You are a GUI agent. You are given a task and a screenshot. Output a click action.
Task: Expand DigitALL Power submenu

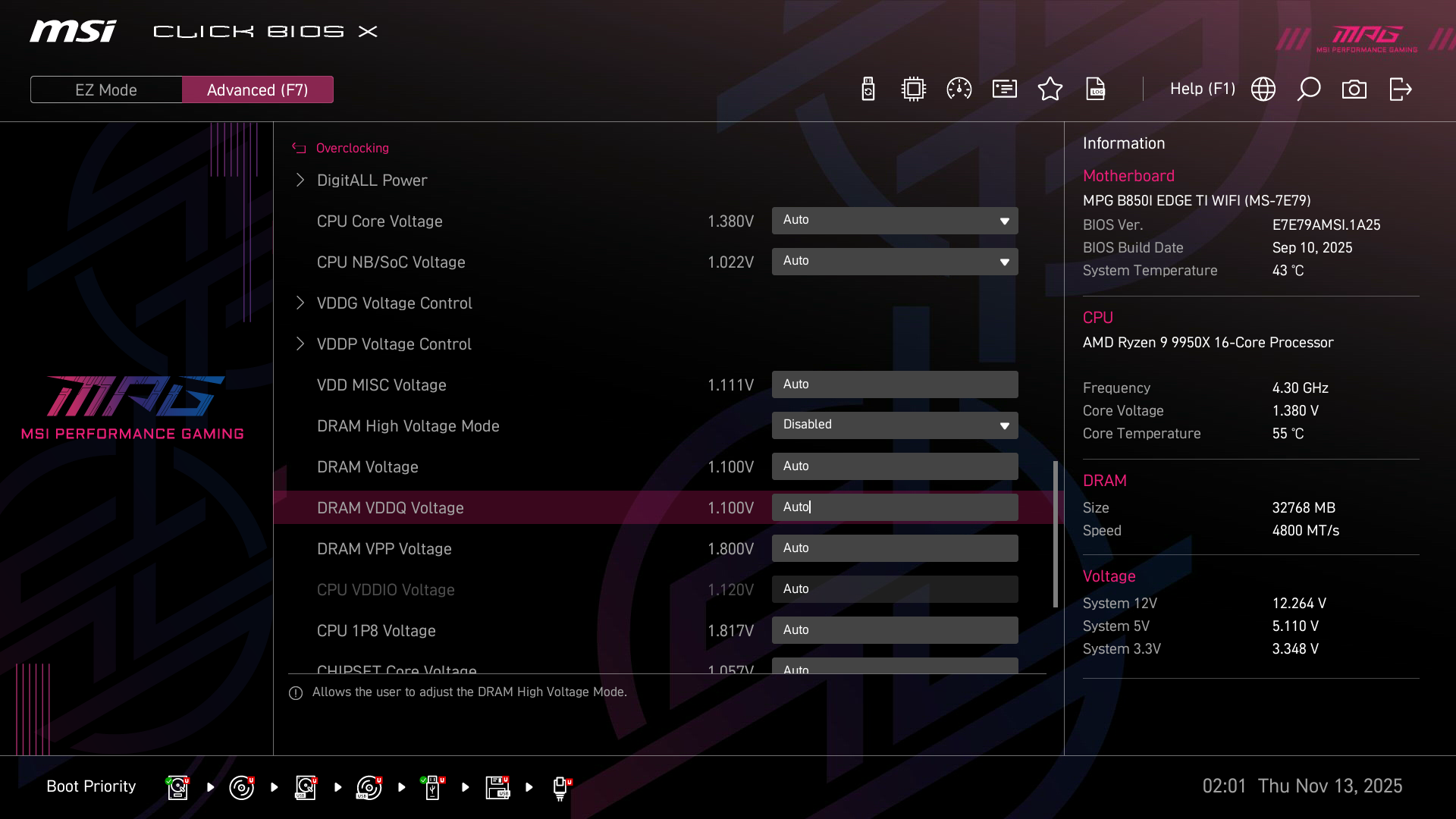pyautogui.click(x=372, y=180)
